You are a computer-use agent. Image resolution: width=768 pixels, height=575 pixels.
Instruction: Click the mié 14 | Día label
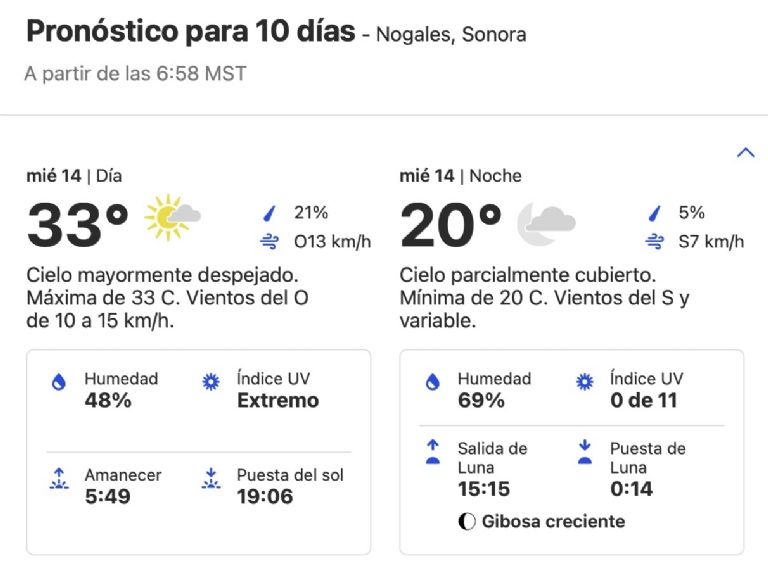point(74,176)
